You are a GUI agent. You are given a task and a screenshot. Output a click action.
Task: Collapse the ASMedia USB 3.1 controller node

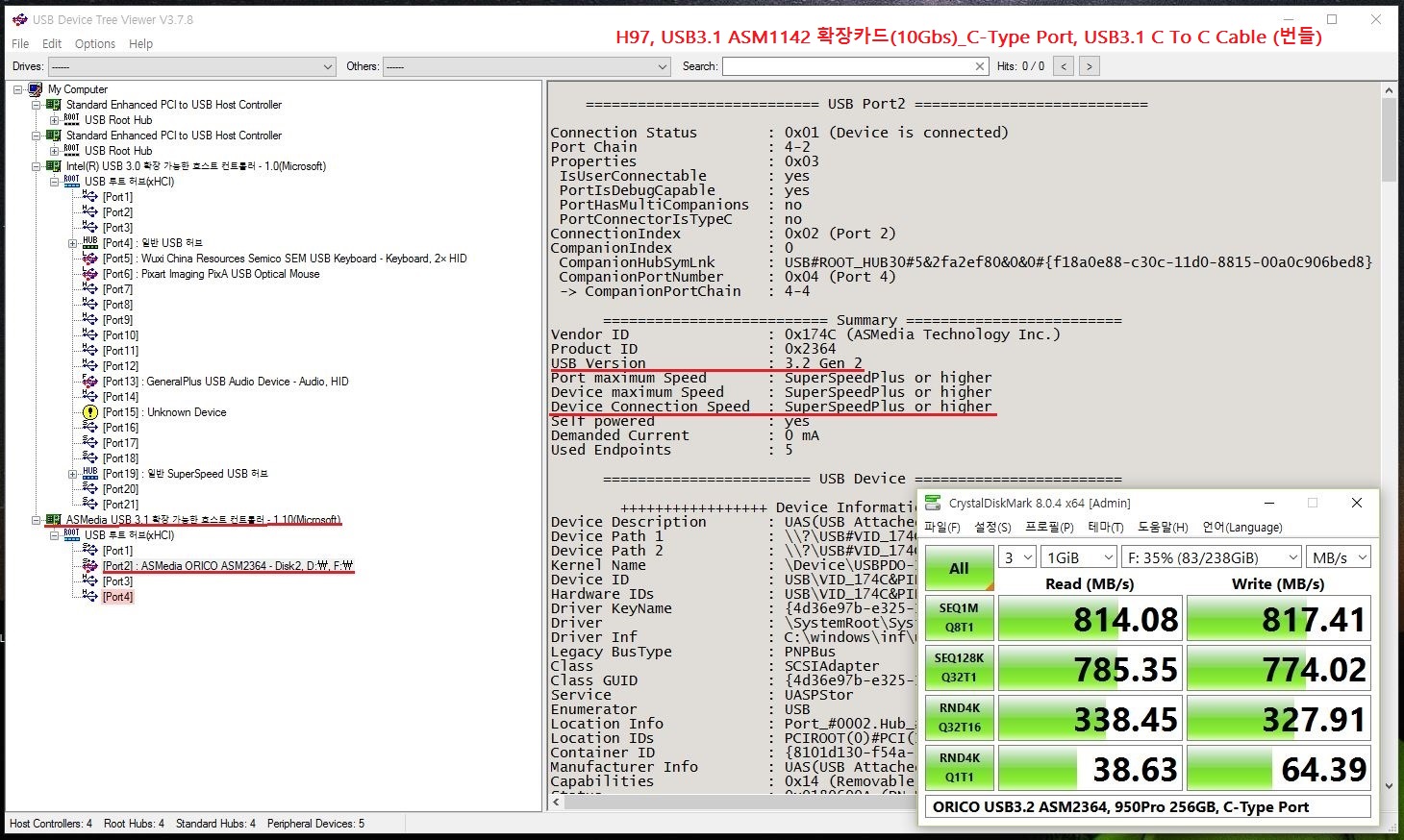pyautogui.click(x=37, y=520)
